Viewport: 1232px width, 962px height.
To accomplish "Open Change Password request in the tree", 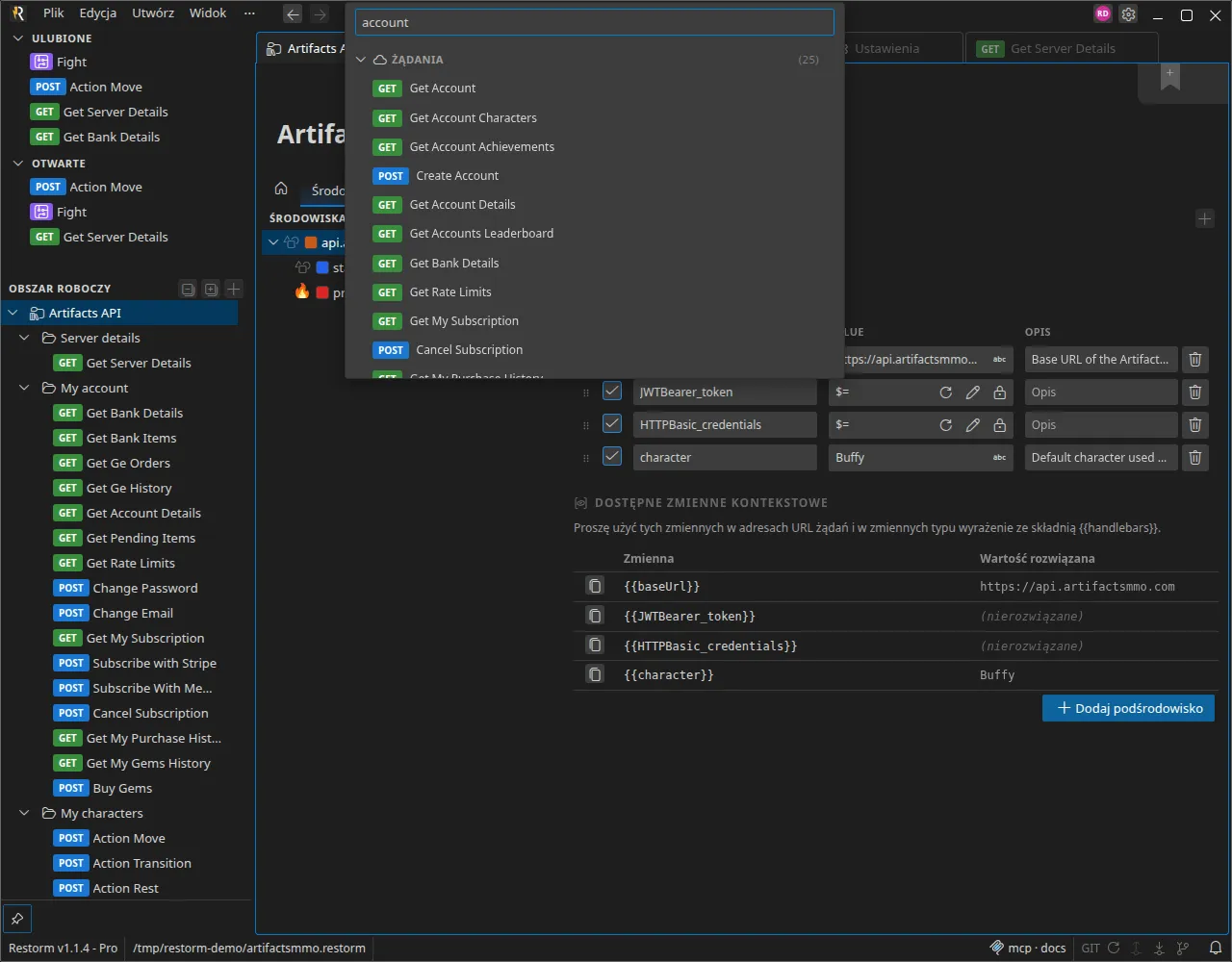I will [x=145, y=588].
